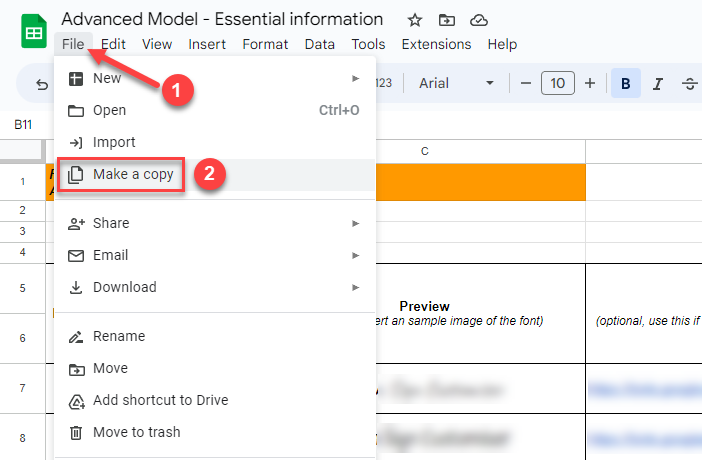The image size is (702, 460).
Task: Click Move to trash option
Action: 136,432
